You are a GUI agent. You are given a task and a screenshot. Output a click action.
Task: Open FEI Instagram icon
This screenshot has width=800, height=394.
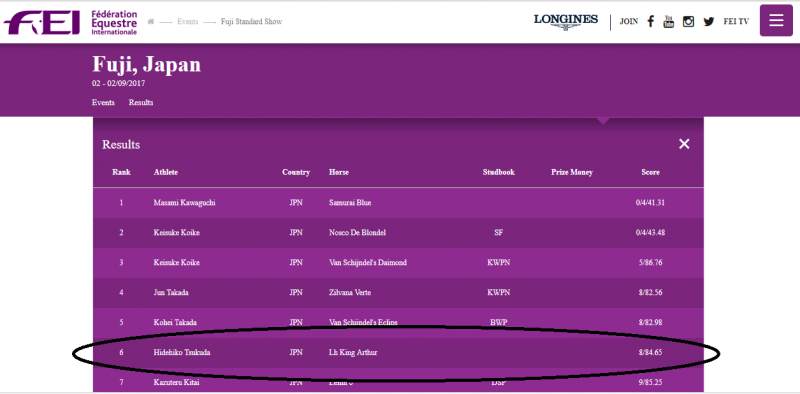tap(688, 21)
